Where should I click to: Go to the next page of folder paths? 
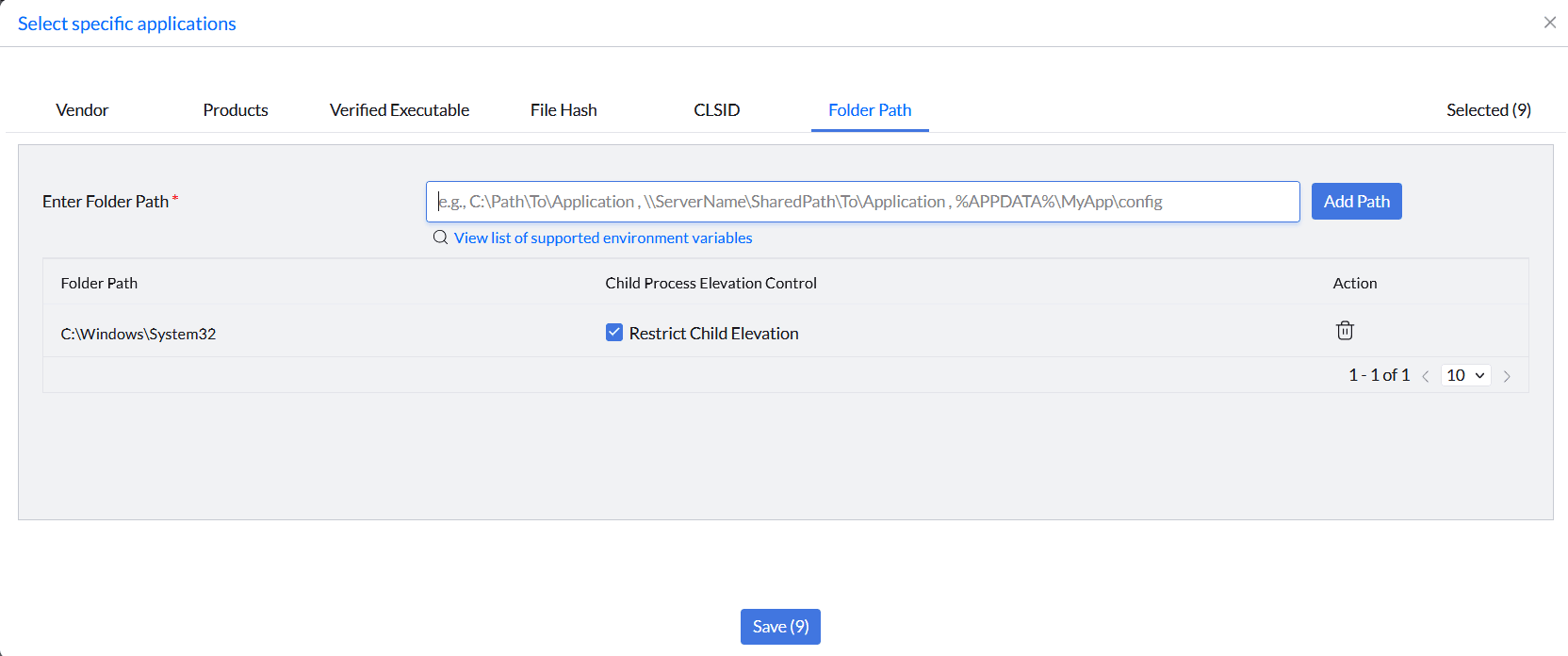[x=1507, y=375]
